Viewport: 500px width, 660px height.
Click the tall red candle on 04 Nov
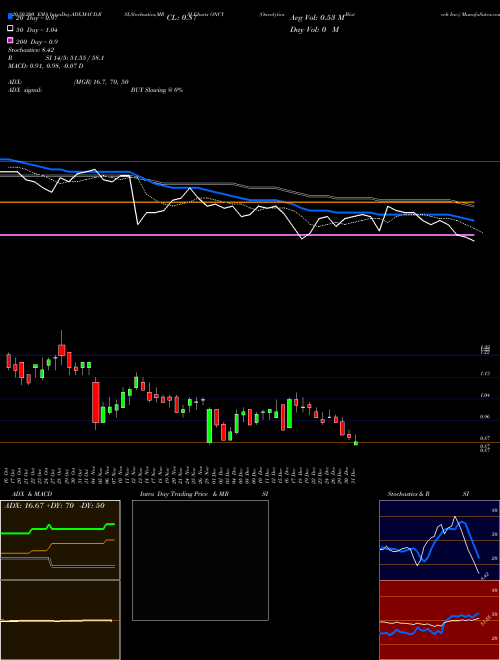(x=96, y=402)
